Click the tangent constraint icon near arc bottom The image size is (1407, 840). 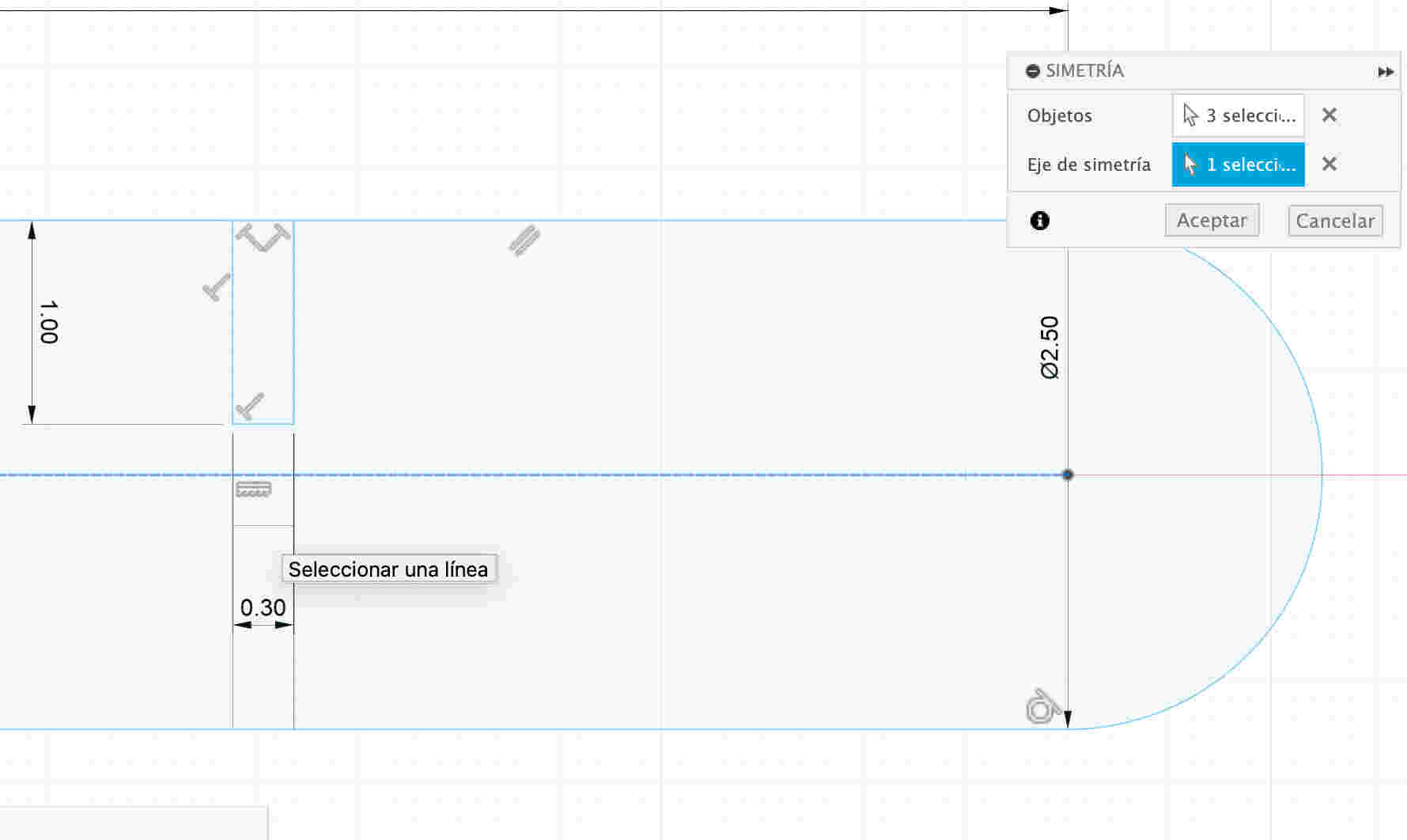pos(1042,706)
